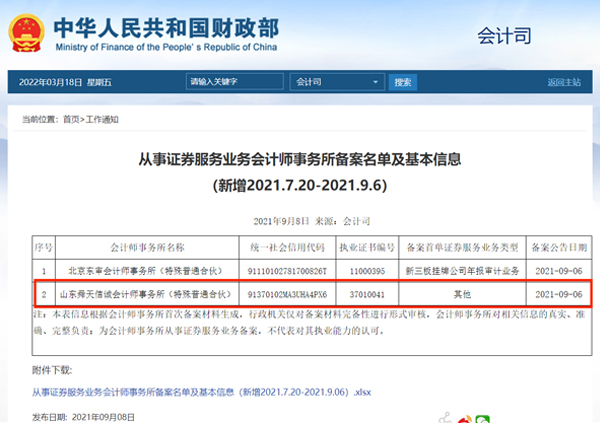Open the 会计司 dropdown selector

[337, 82]
